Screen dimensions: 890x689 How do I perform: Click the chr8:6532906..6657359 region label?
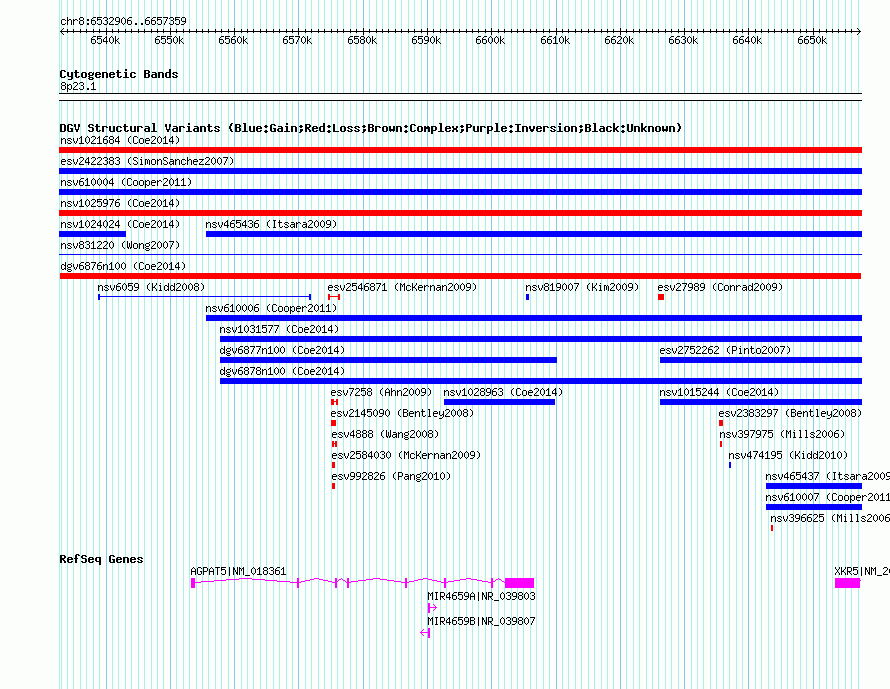[x=123, y=21]
